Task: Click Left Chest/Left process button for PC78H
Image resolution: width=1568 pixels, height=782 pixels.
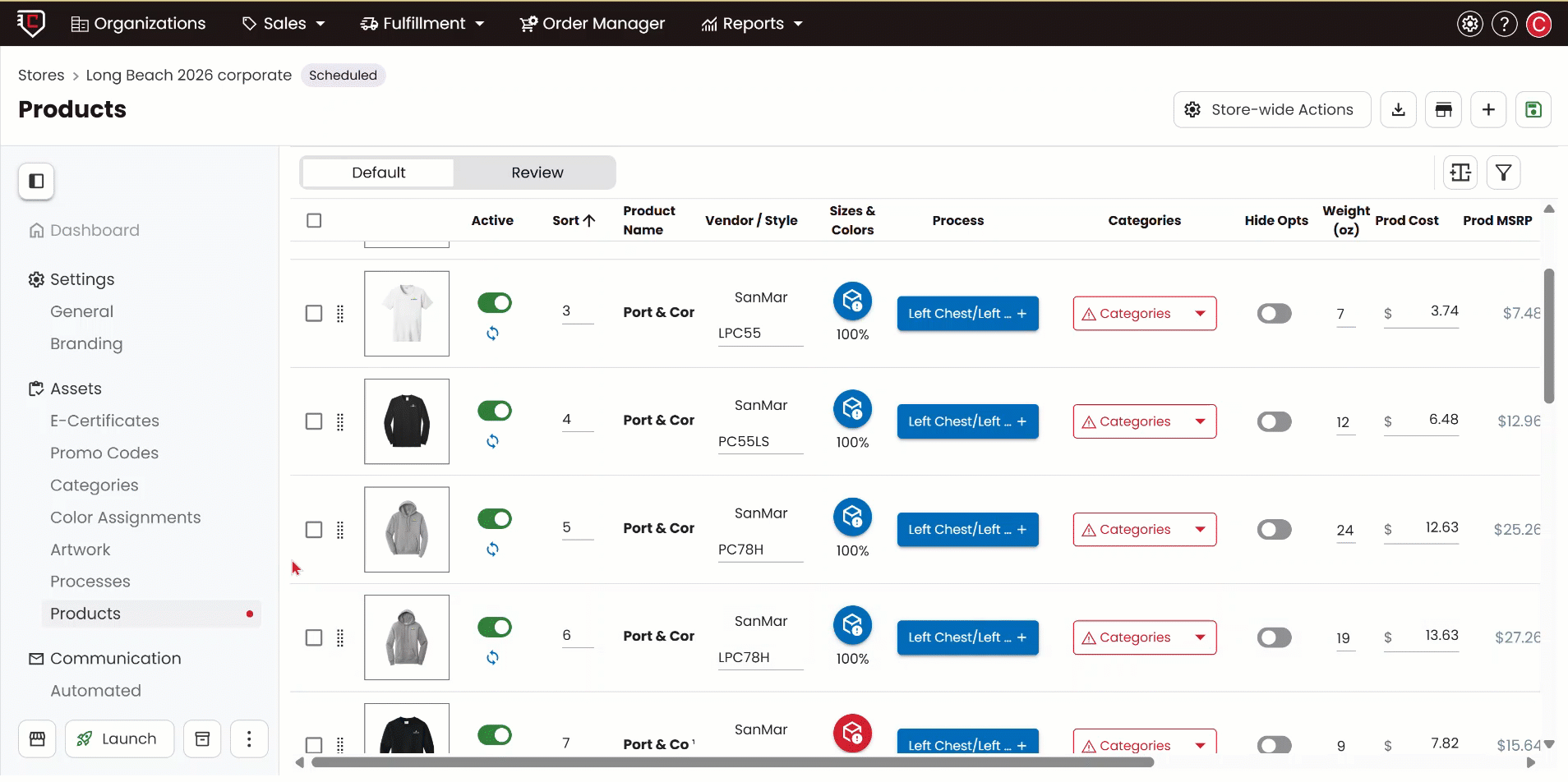Action: pyautogui.click(x=968, y=530)
